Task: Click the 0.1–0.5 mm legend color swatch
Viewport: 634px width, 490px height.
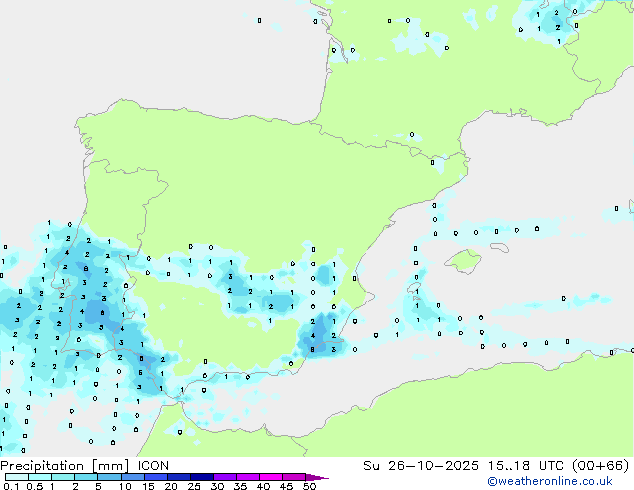Action: [x=17, y=477]
